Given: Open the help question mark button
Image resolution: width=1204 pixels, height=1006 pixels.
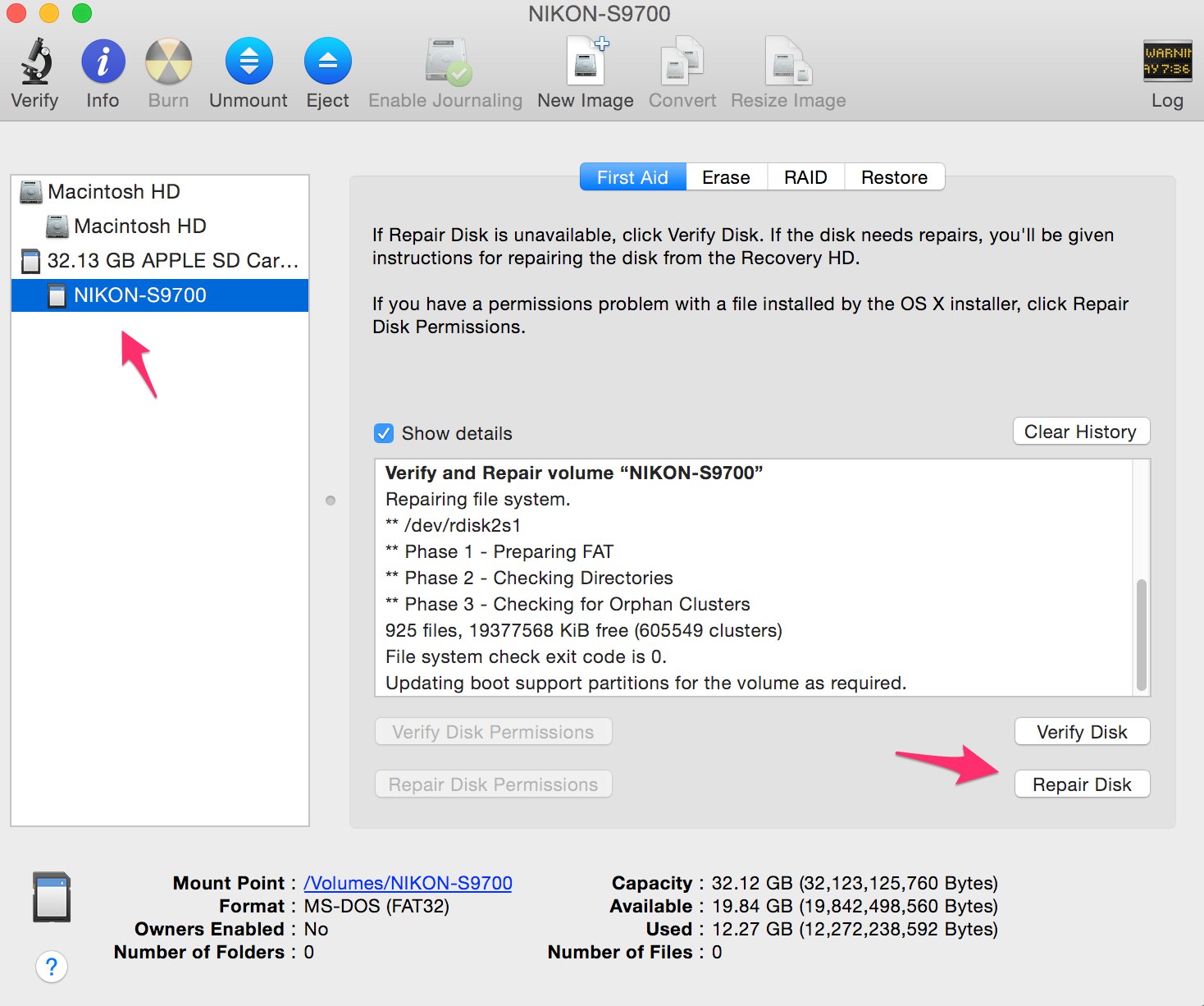Looking at the screenshot, I should pyautogui.click(x=52, y=966).
